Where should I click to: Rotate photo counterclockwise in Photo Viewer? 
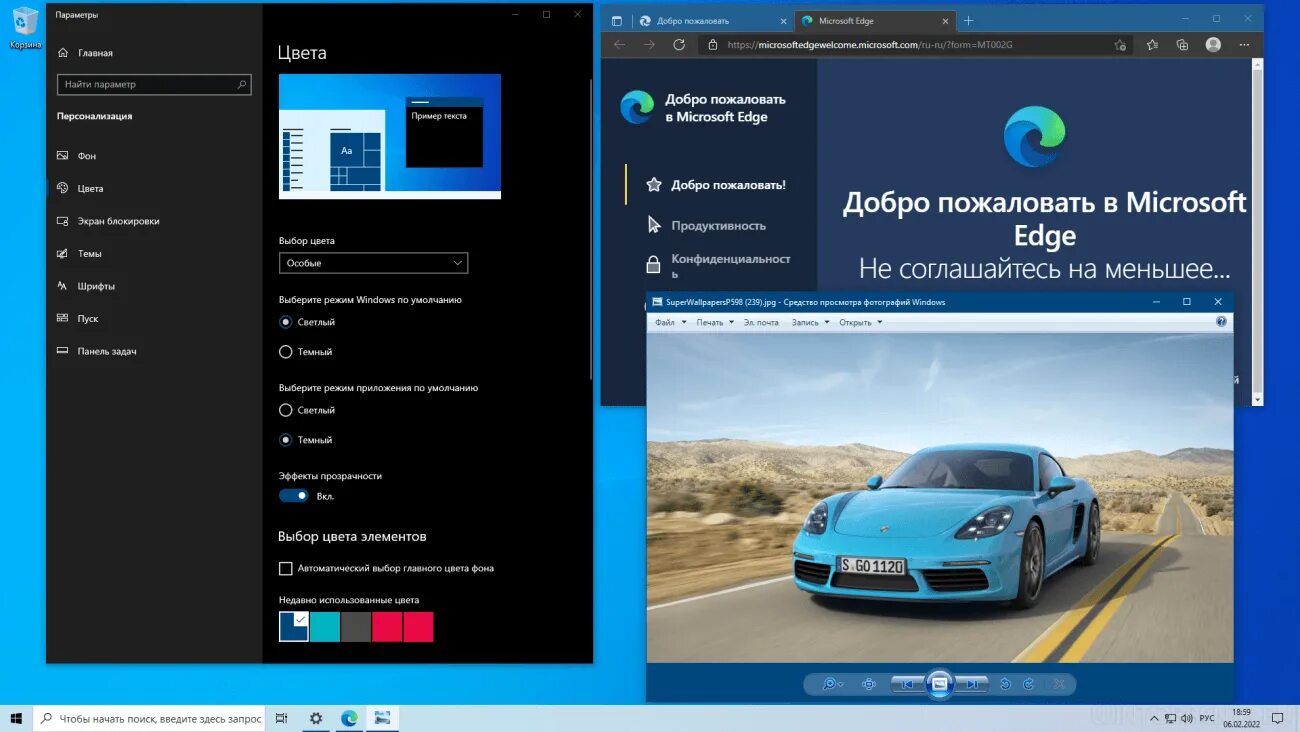coord(1005,684)
